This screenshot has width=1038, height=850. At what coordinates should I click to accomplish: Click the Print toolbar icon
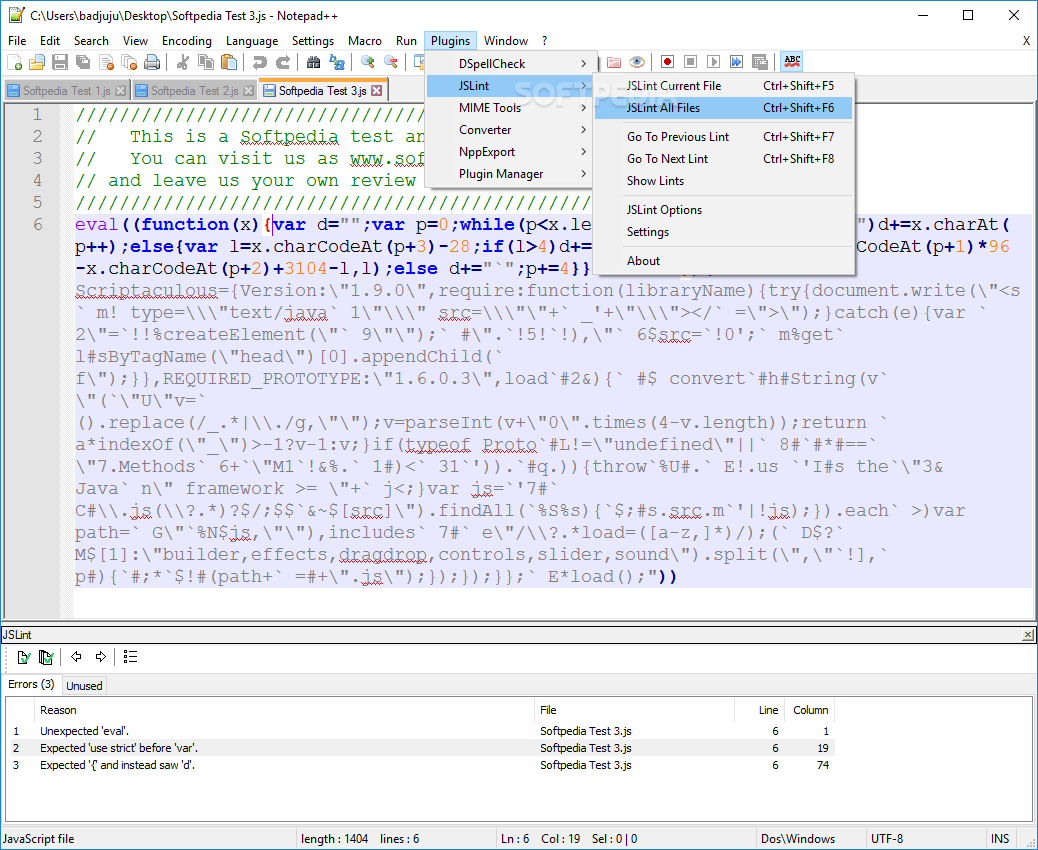pyautogui.click(x=152, y=62)
